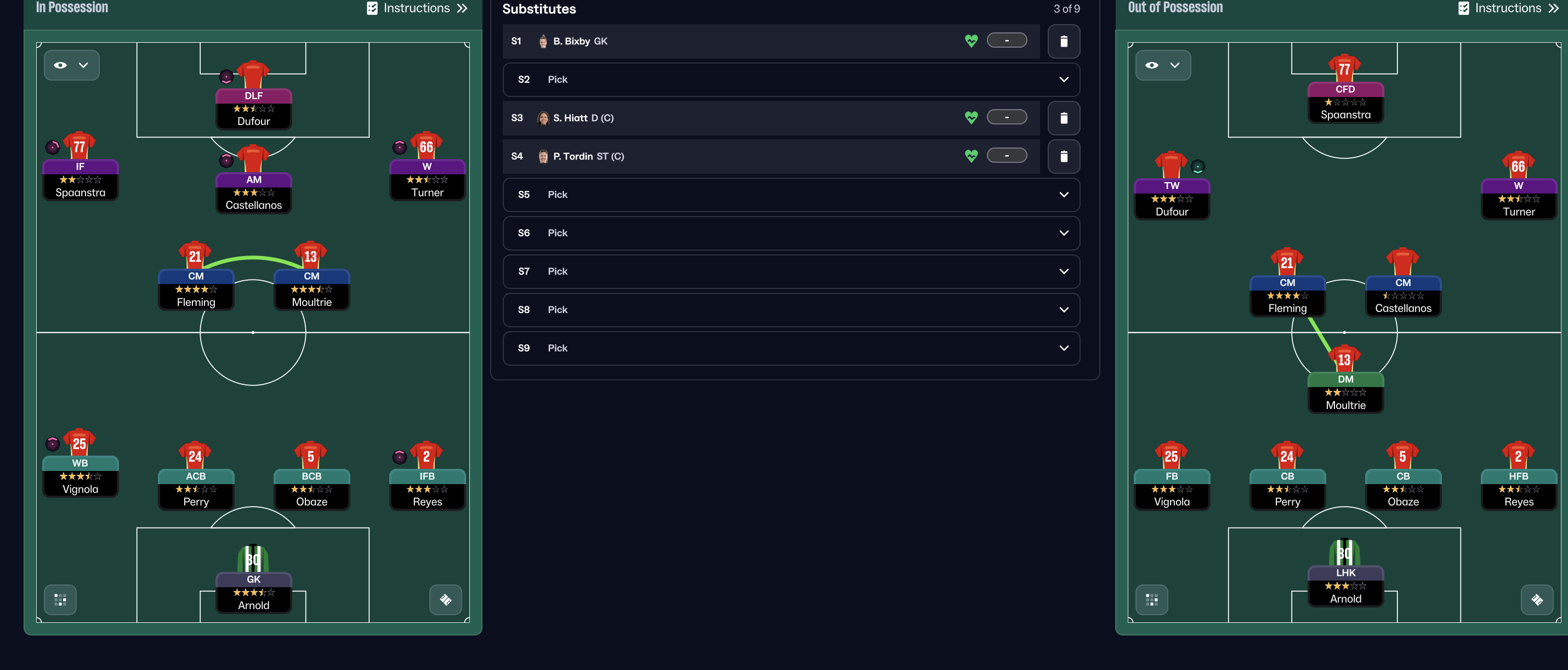Open grid icon on In Possession pitch
The height and width of the screenshot is (670, 1568).
60,600
